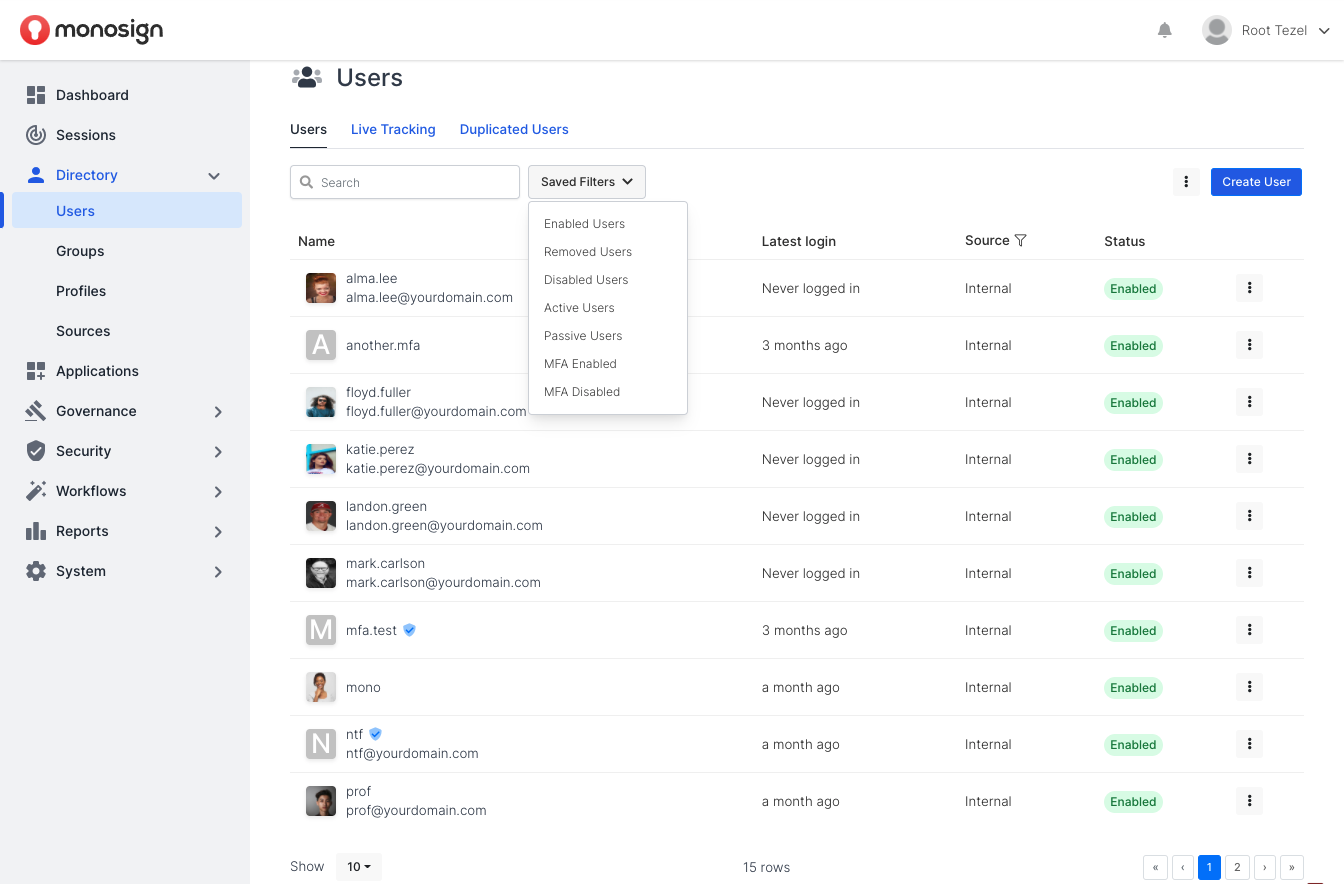Screen dimensions: 1344x884
Task: Click the letter N avatar for ntf
Action: (x=321, y=744)
